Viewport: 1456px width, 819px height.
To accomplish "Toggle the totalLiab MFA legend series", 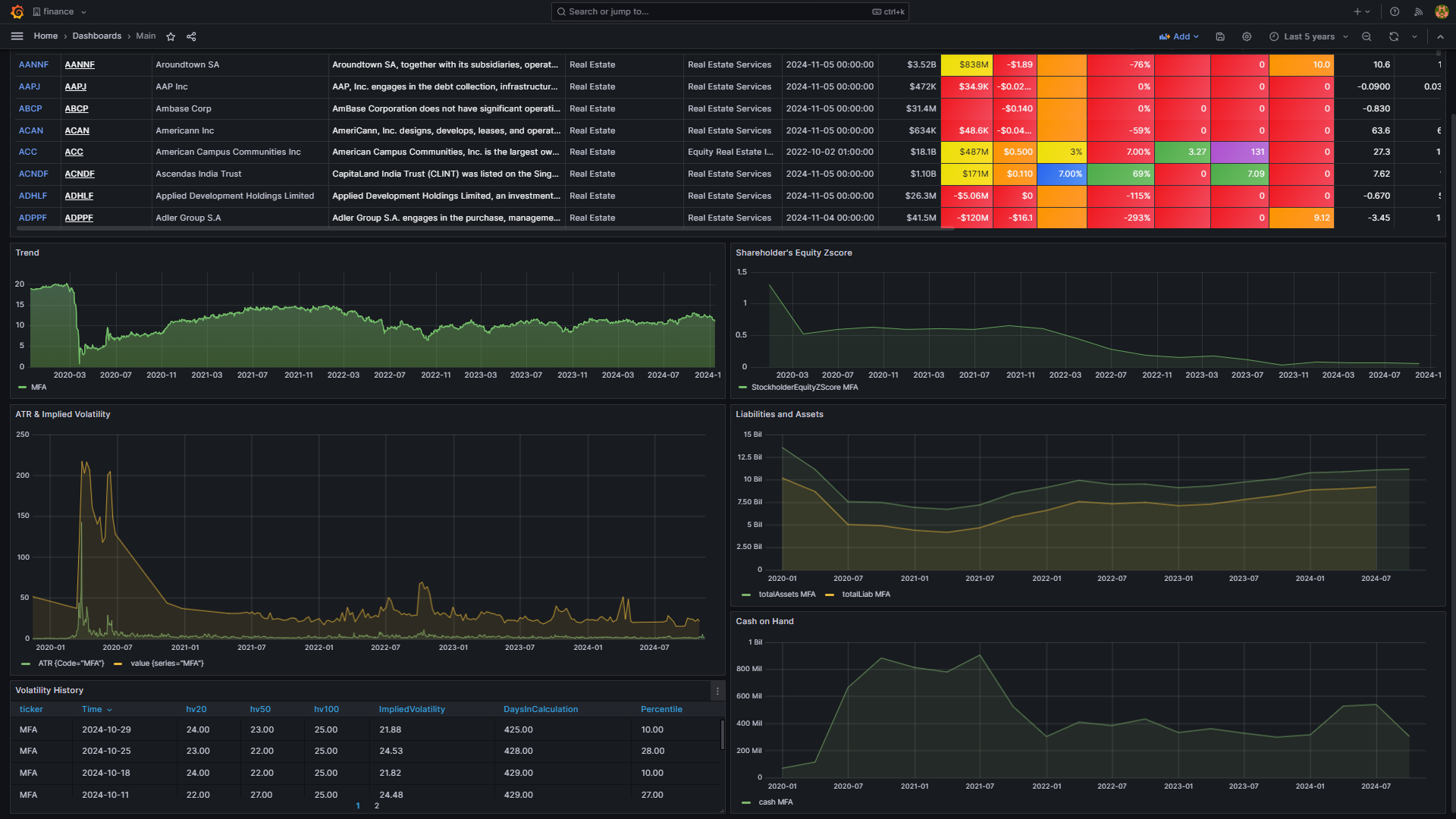I will [x=865, y=595].
